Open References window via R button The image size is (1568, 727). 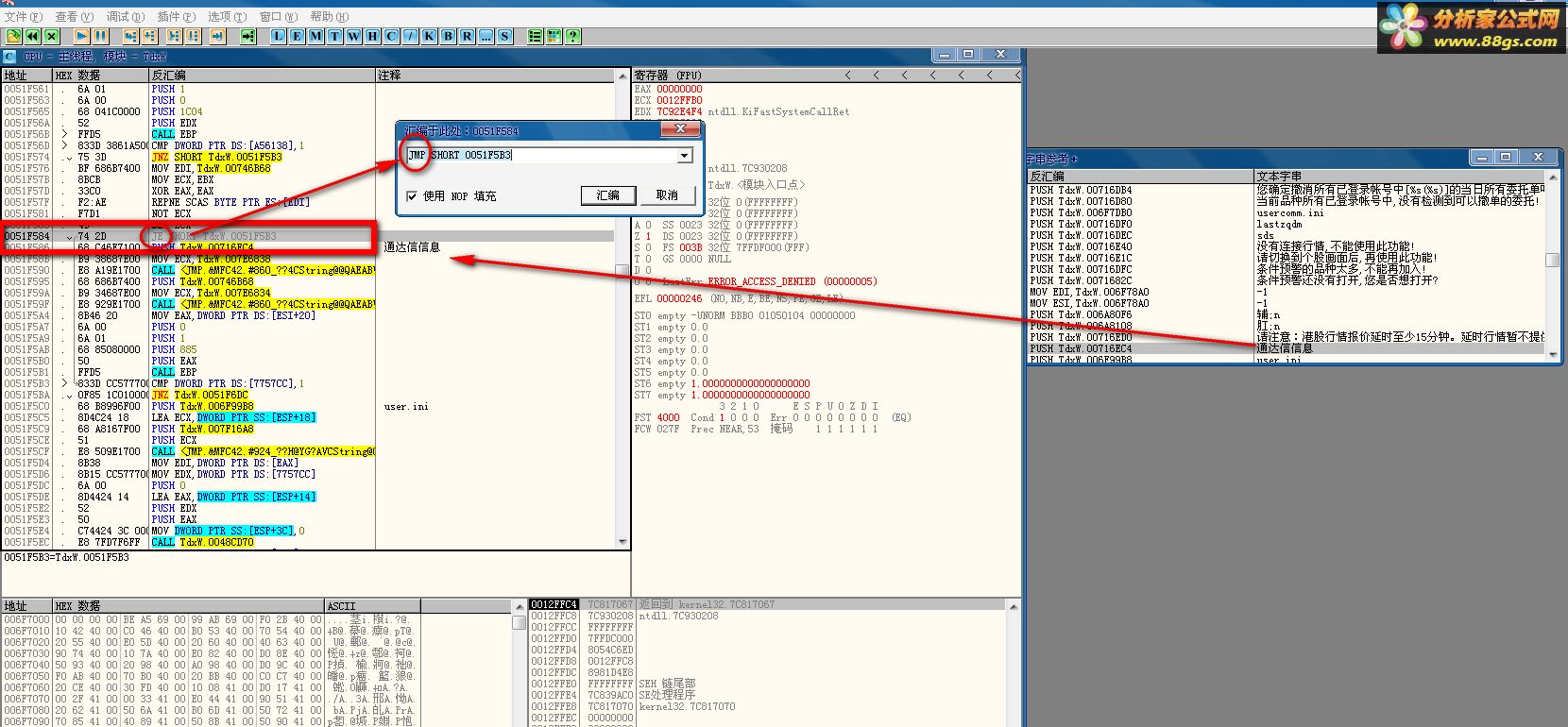pos(468,36)
